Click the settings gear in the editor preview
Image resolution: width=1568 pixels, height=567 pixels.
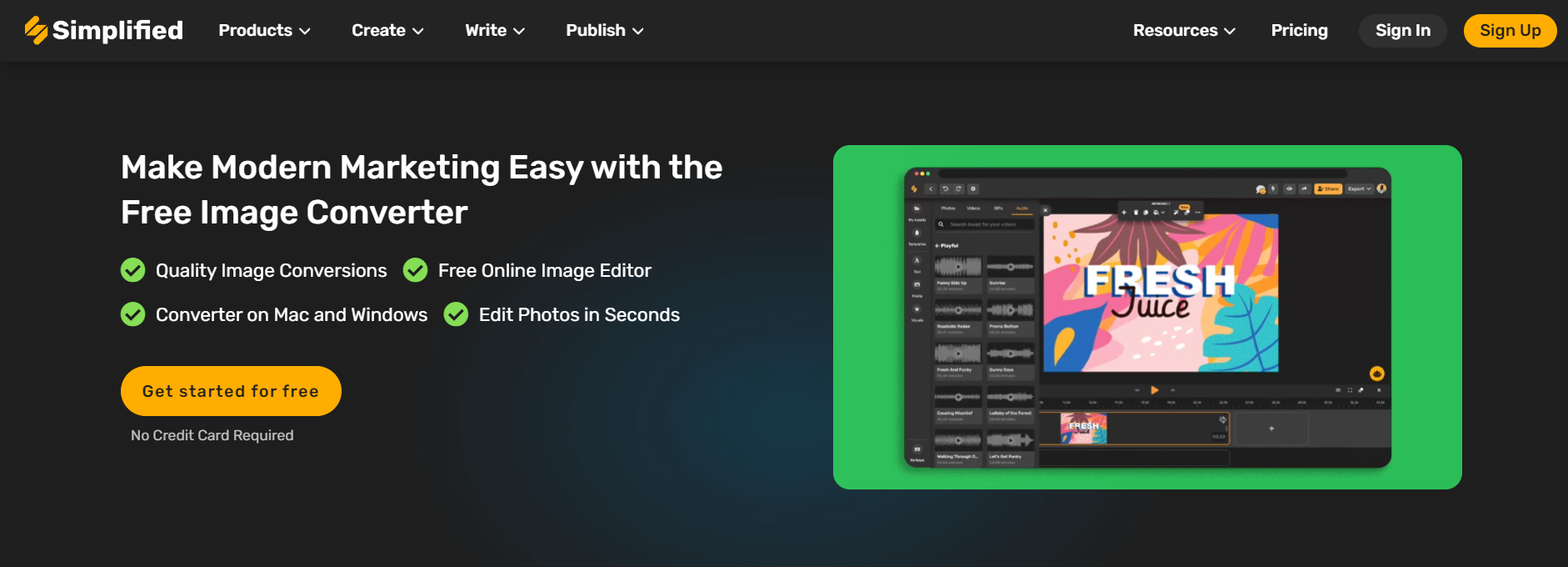pyautogui.click(x=973, y=189)
